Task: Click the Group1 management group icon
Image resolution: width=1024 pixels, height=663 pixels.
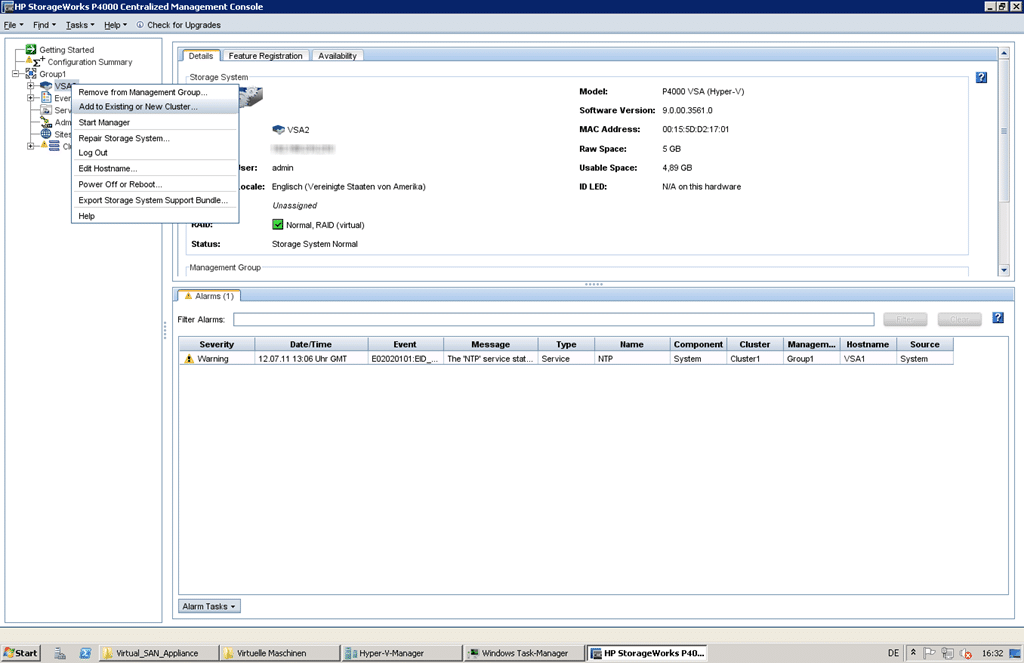Action: coord(31,74)
